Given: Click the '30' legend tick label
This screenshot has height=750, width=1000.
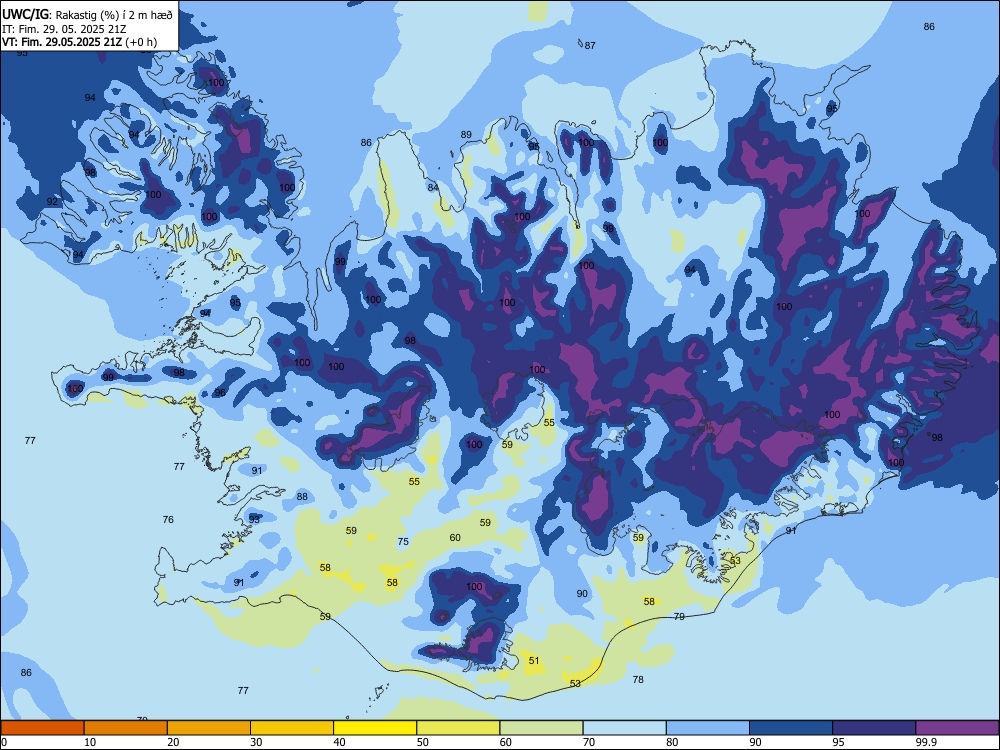Looking at the screenshot, I should tap(256, 742).
